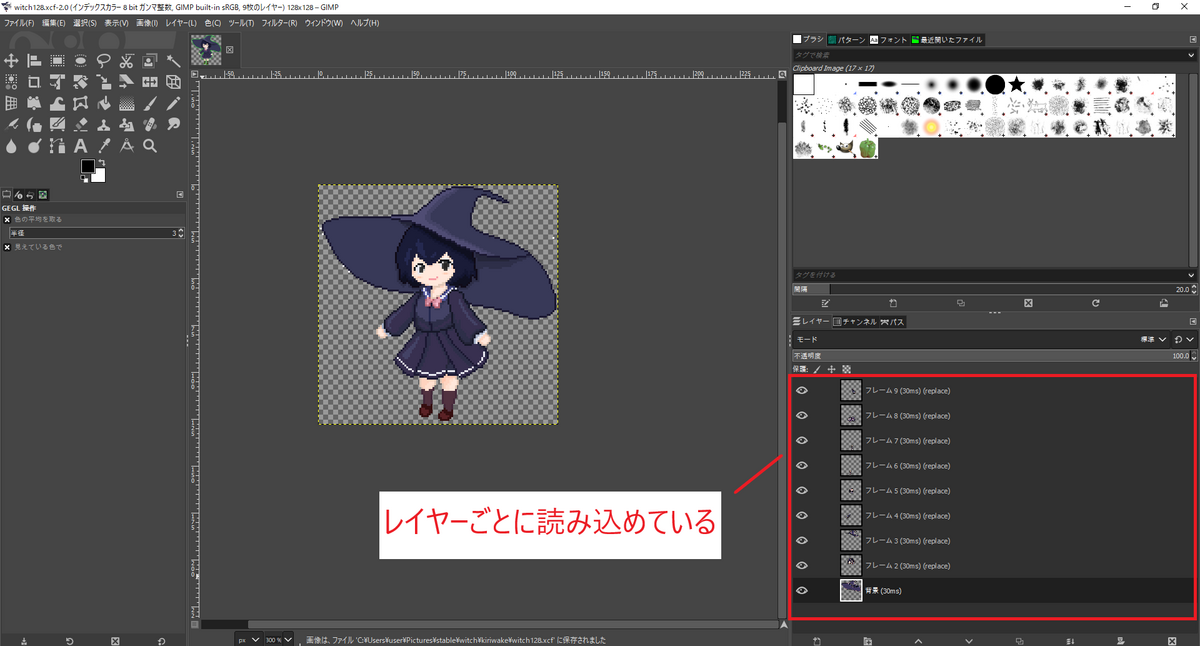Select the Bucket Fill tool
The image size is (1200, 646).
pyautogui.click(x=103, y=104)
